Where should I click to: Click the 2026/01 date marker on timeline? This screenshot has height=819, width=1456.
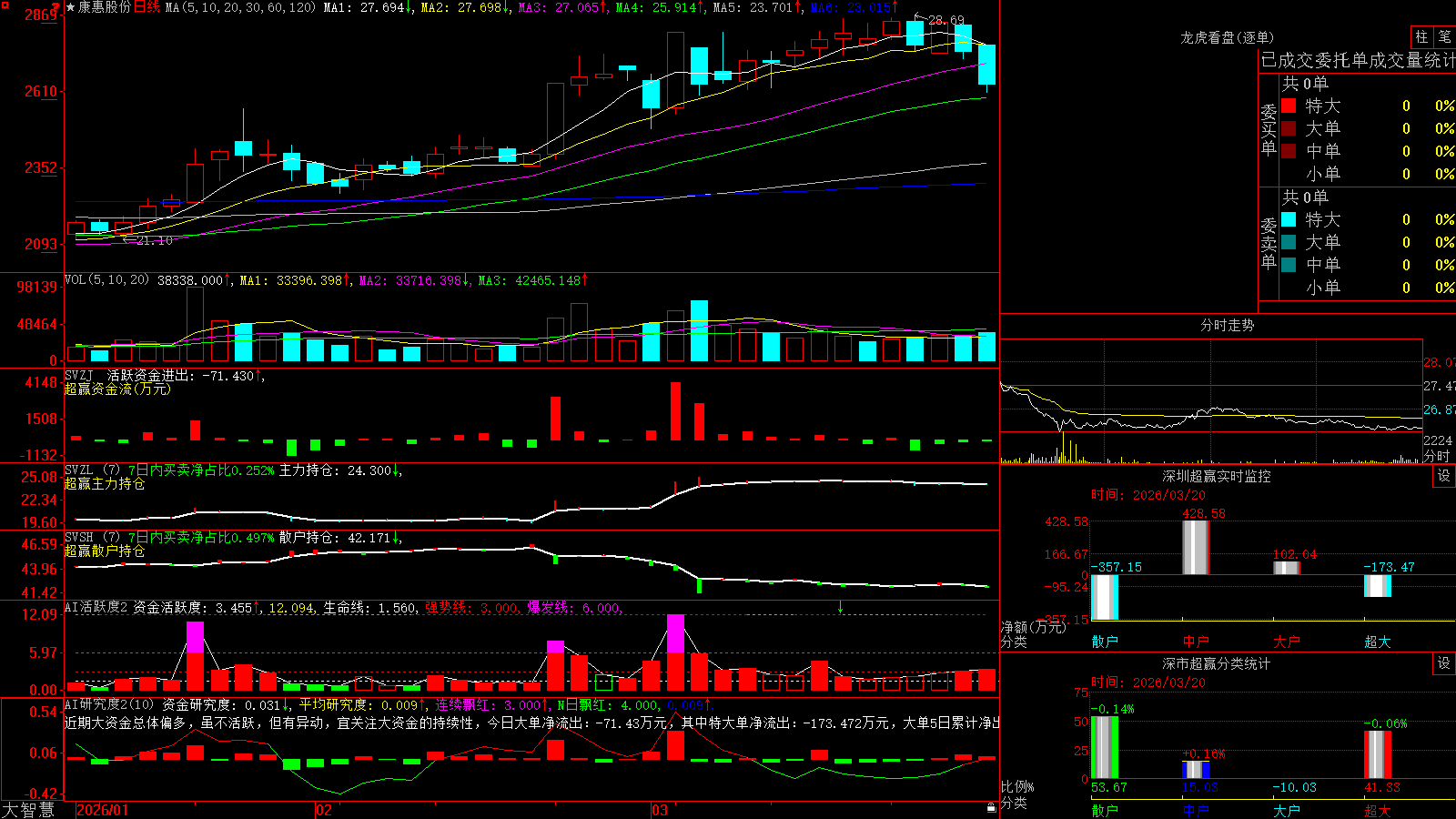pyautogui.click(x=103, y=810)
